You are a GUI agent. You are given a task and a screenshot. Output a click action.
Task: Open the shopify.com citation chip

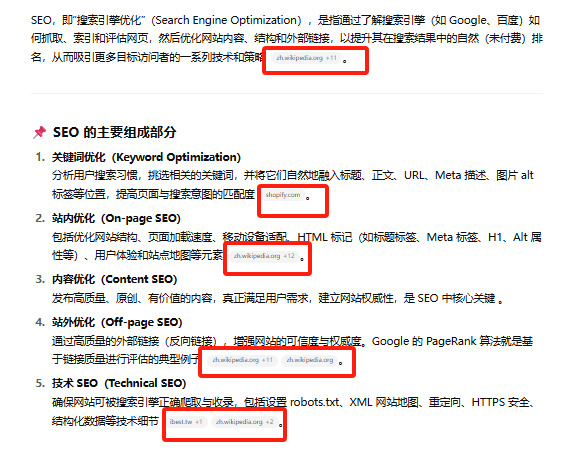[283, 195]
